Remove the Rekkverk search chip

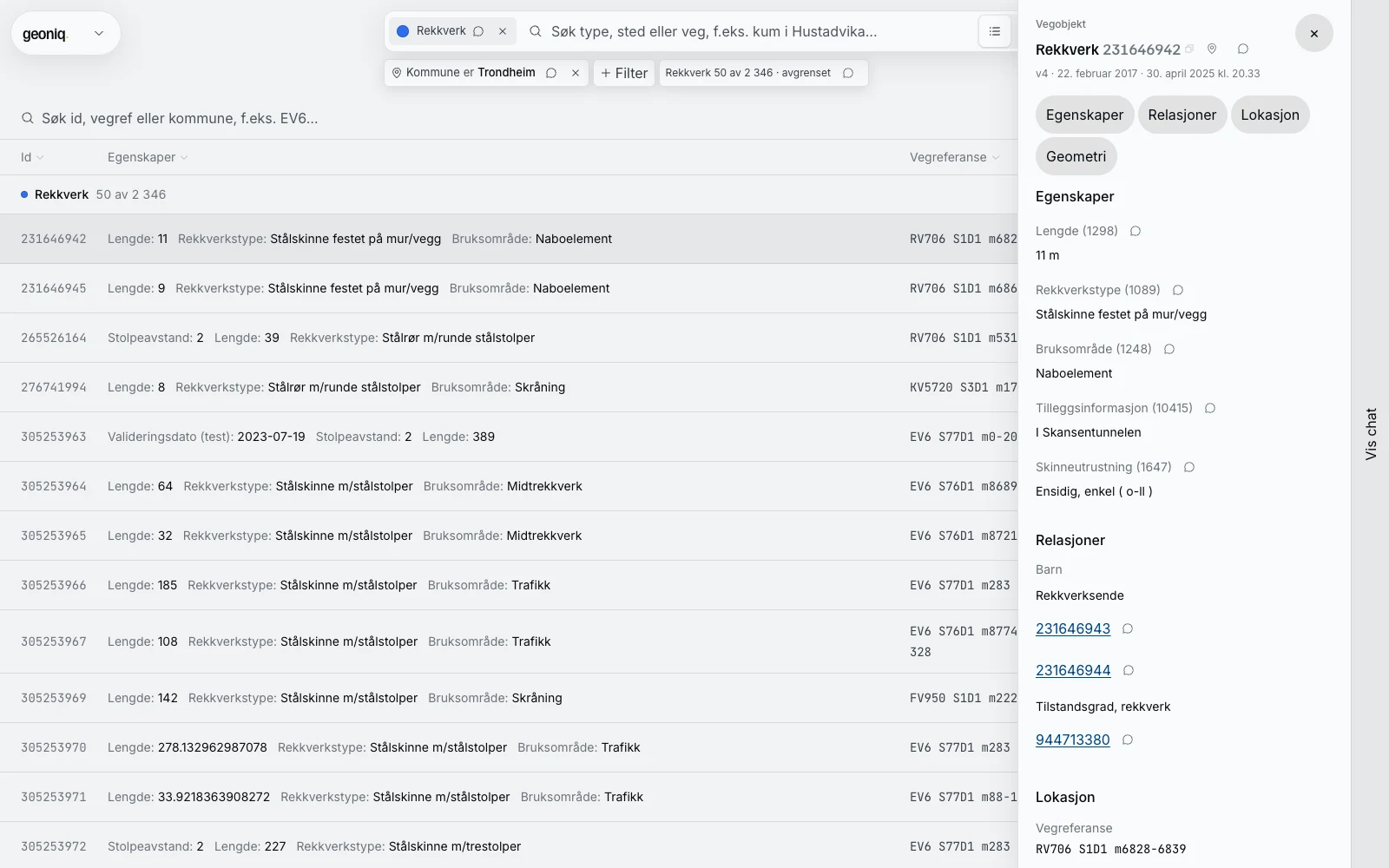coord(503,31)
